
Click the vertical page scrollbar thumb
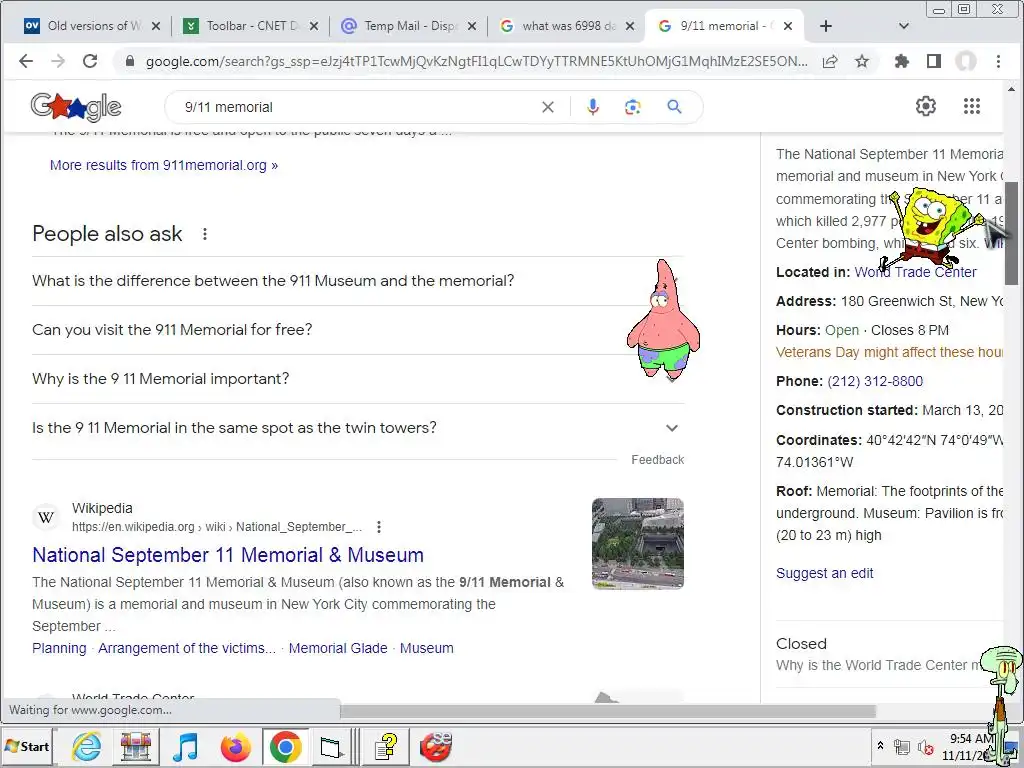pyautogui.click(x=1012, y=233)
